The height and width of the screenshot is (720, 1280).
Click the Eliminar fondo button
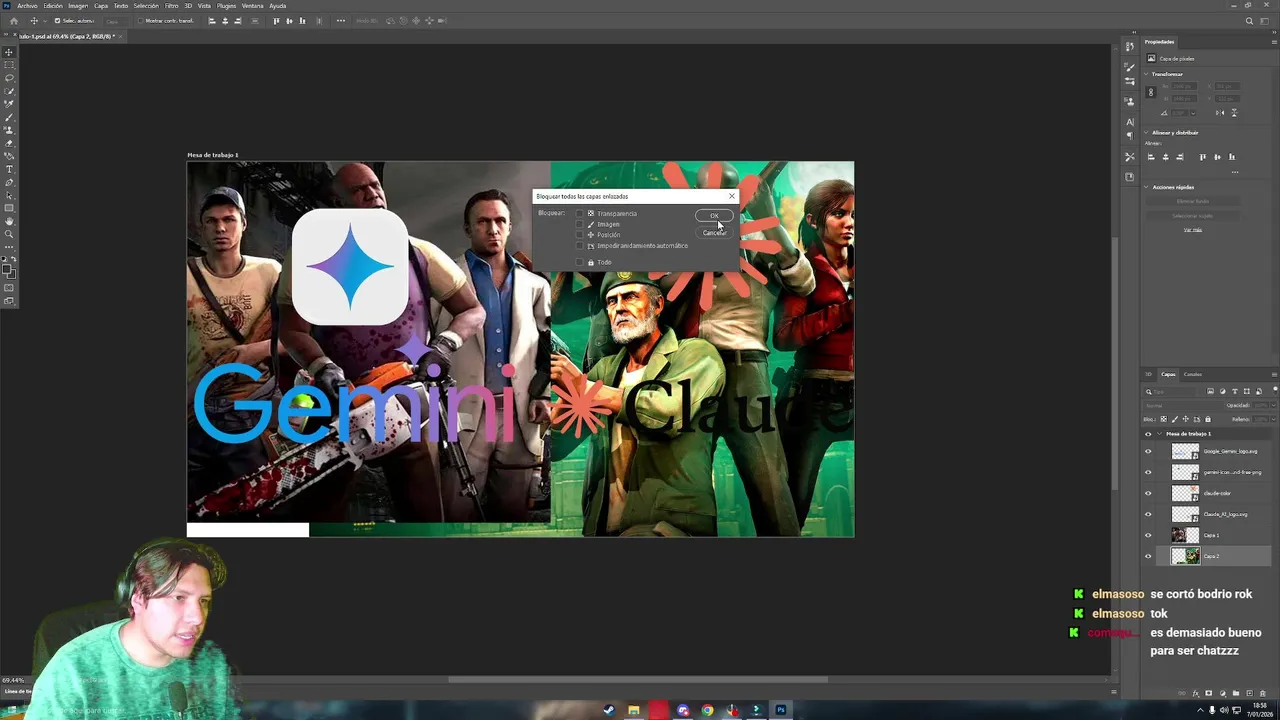coord(1193,201)
